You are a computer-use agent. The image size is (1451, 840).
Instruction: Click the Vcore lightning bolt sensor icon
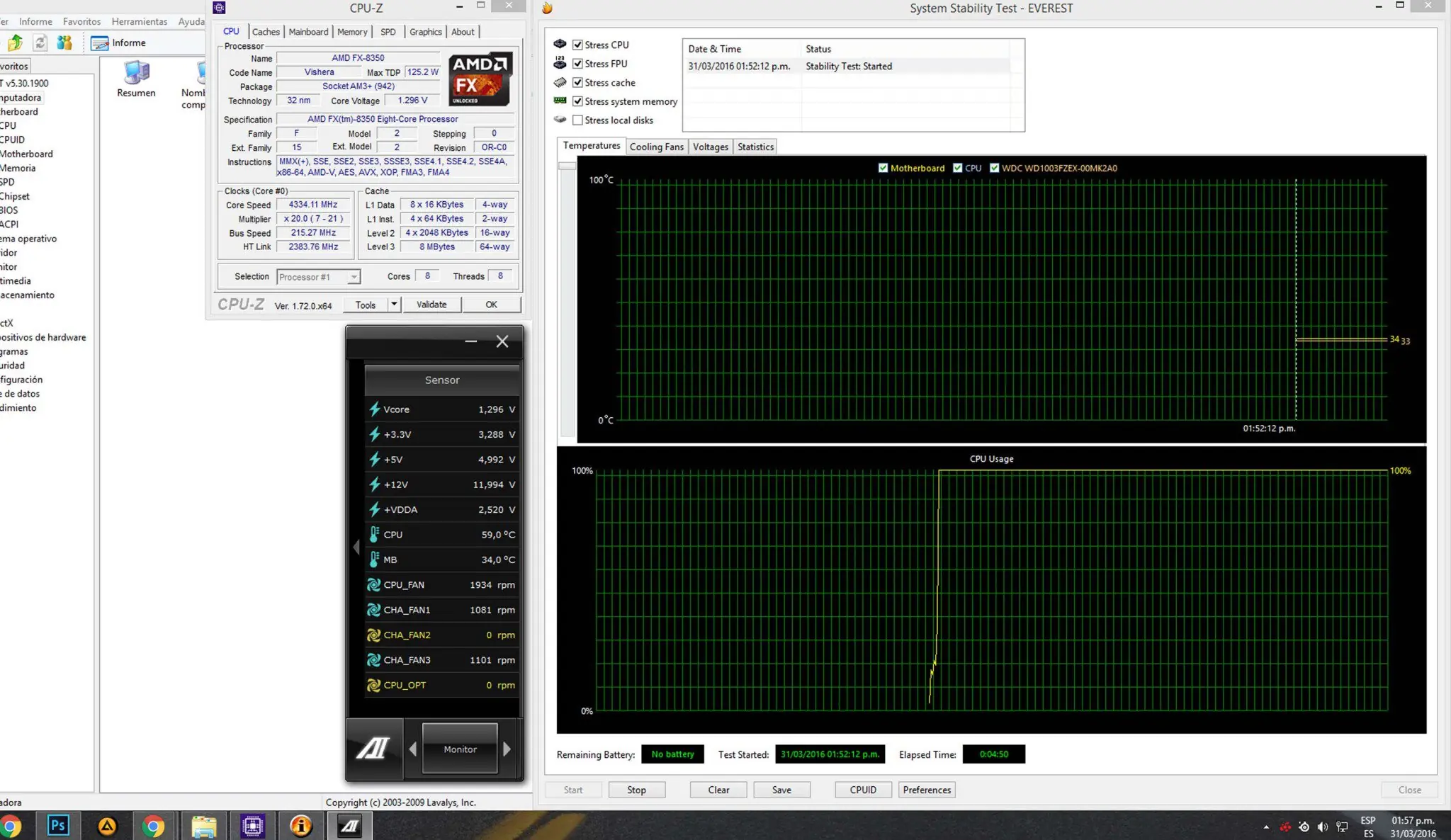(374, 409)
